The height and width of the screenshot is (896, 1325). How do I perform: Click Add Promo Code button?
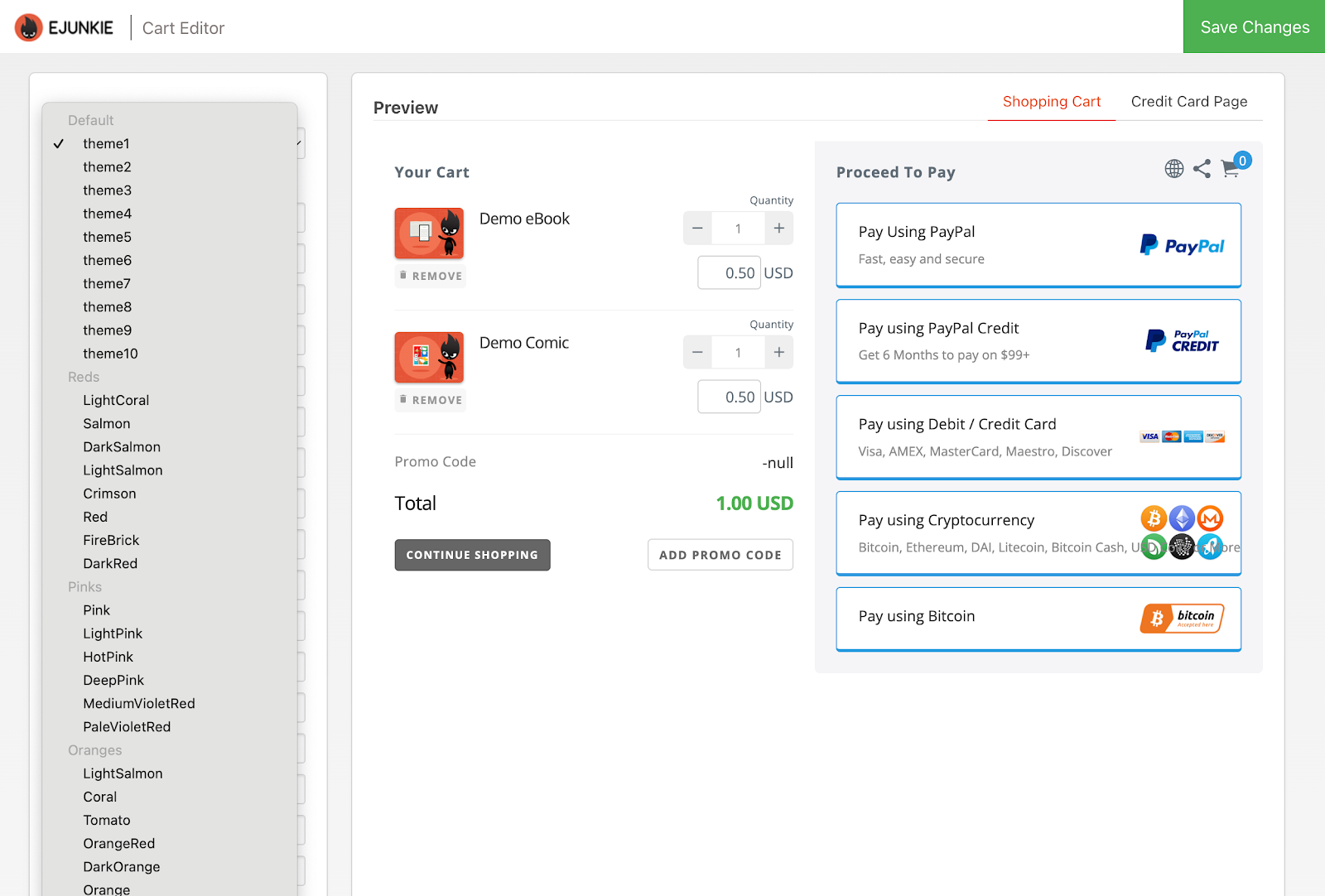[x=720, y=555]
